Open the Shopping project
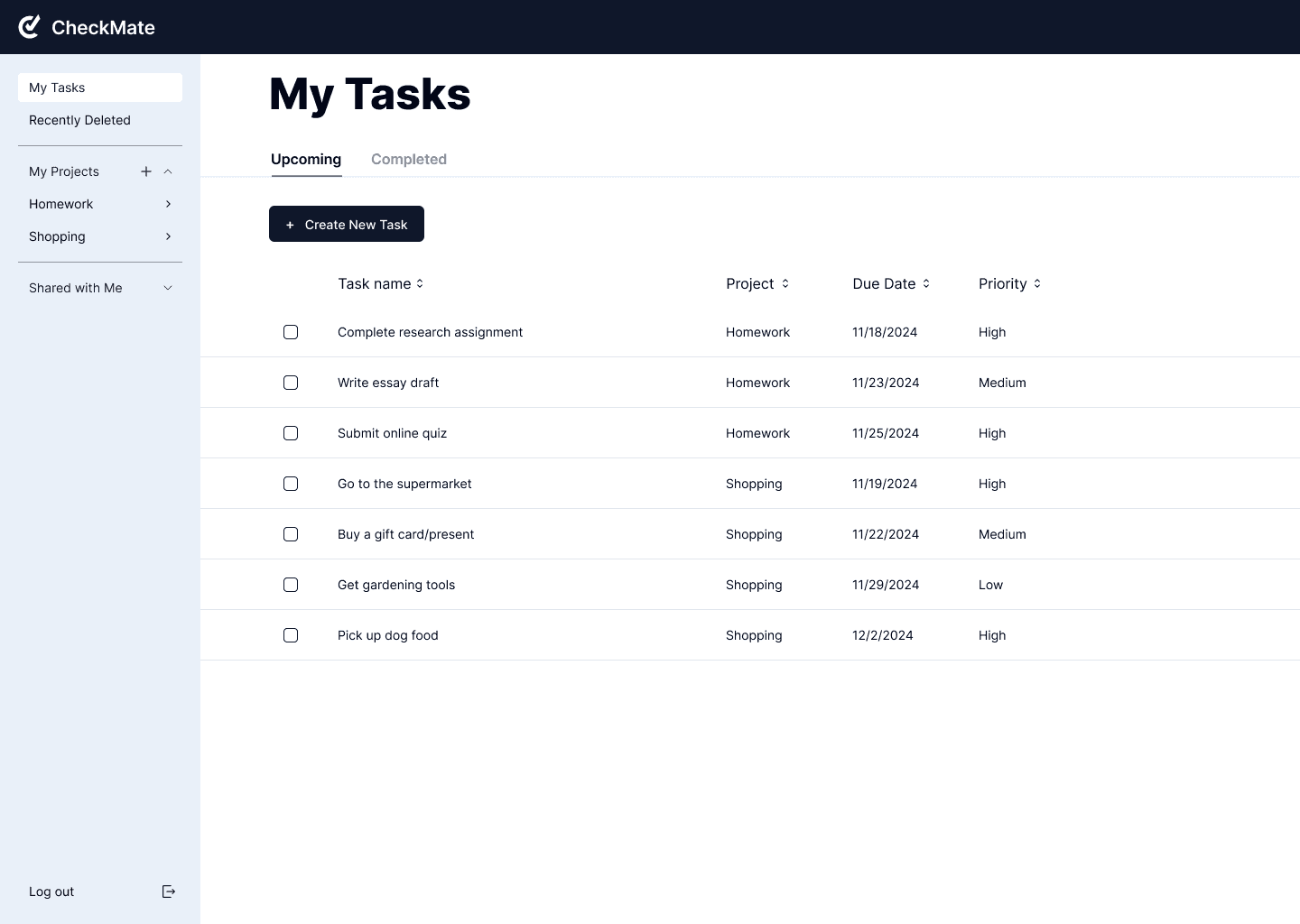This screenshot has width=1300, height=924. pos(57,236)
